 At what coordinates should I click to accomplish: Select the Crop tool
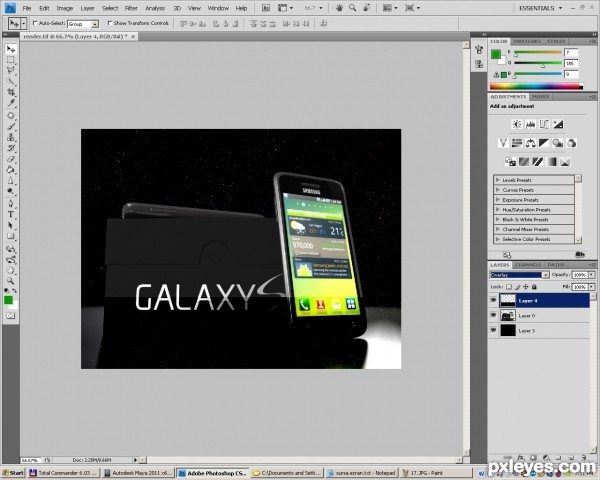tap(11, 92)
